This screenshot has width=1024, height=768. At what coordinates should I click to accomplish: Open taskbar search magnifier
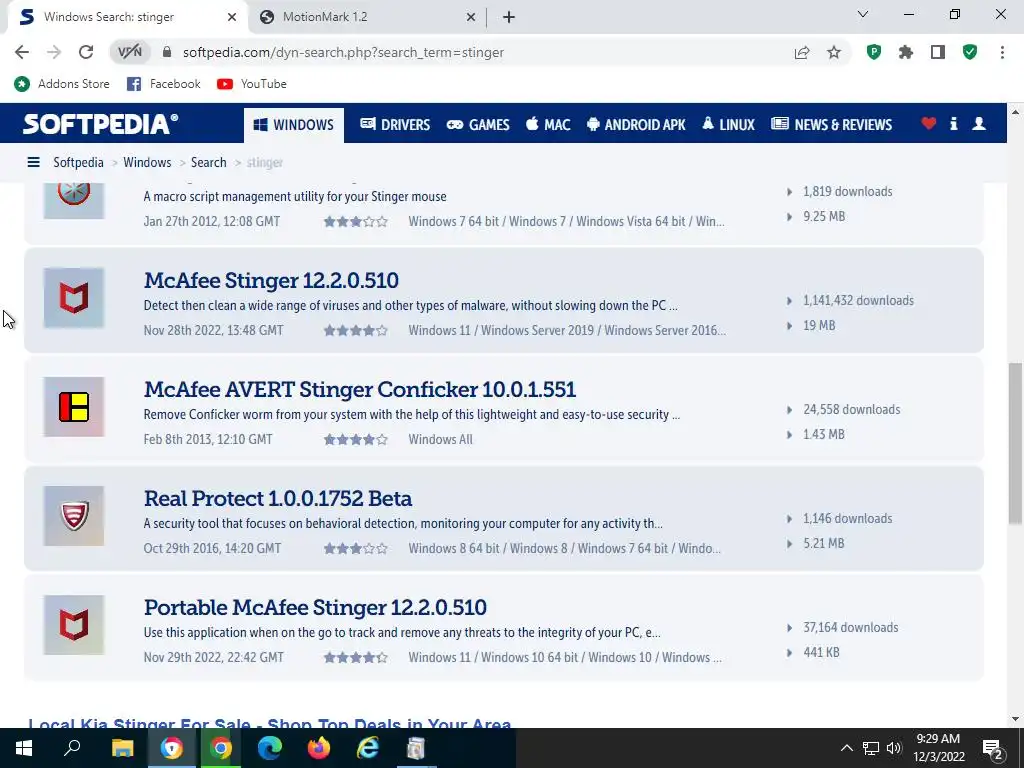72,748
